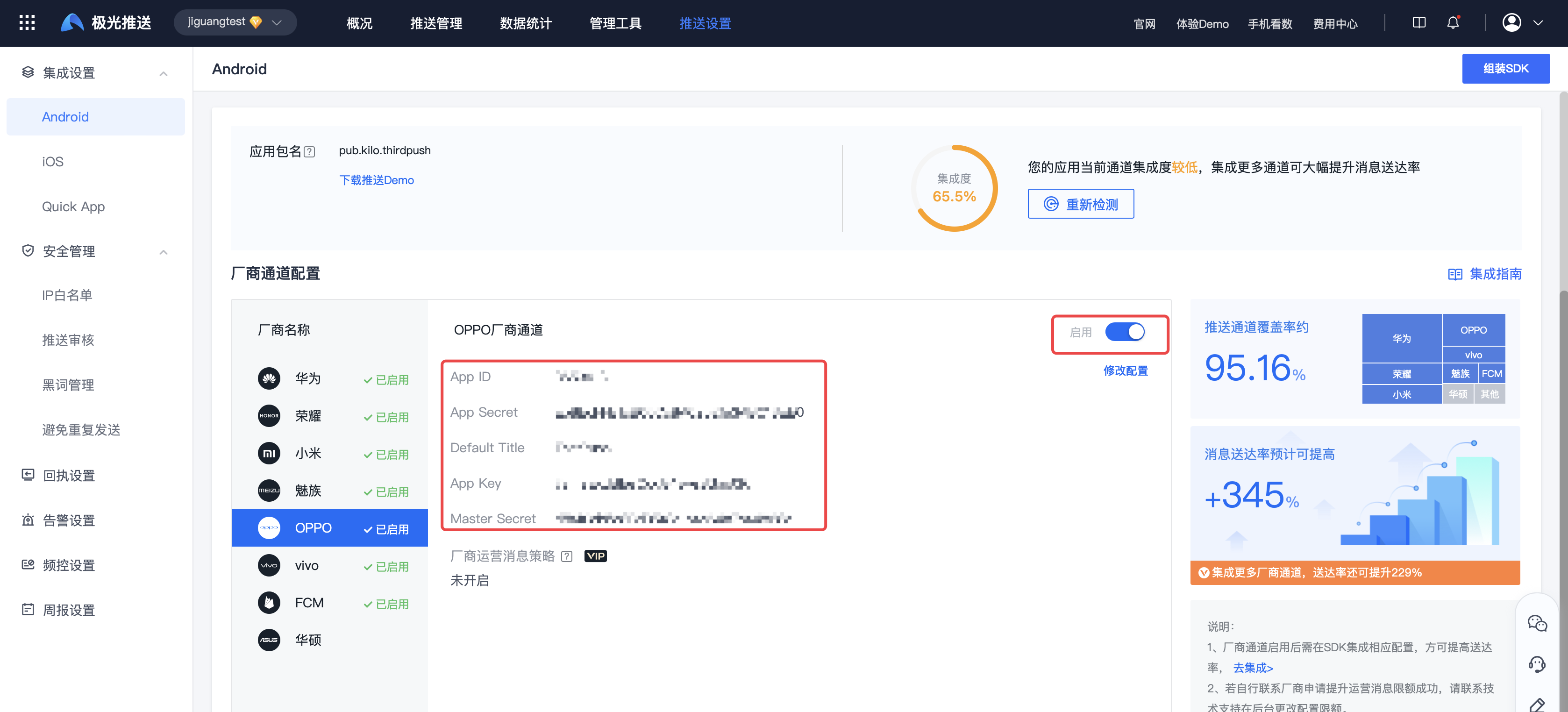The height and width of the screenshot is (712, 1568).
Task: Click the 下载推送Demo link
Action: point(376,180)
